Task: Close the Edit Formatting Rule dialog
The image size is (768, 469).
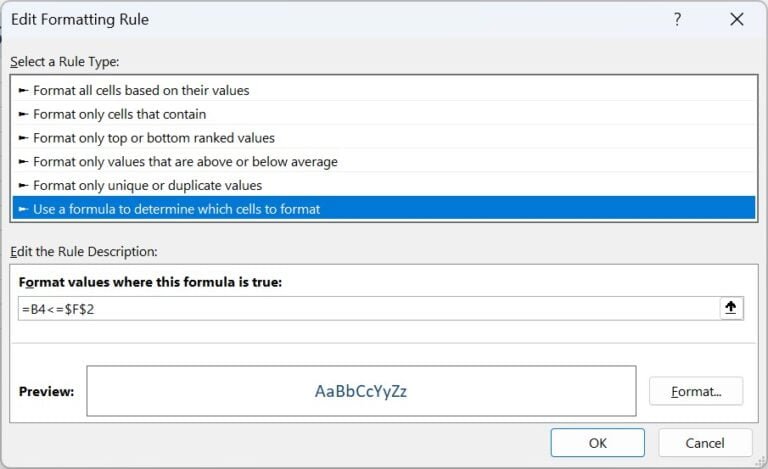Action: (737, 19)
